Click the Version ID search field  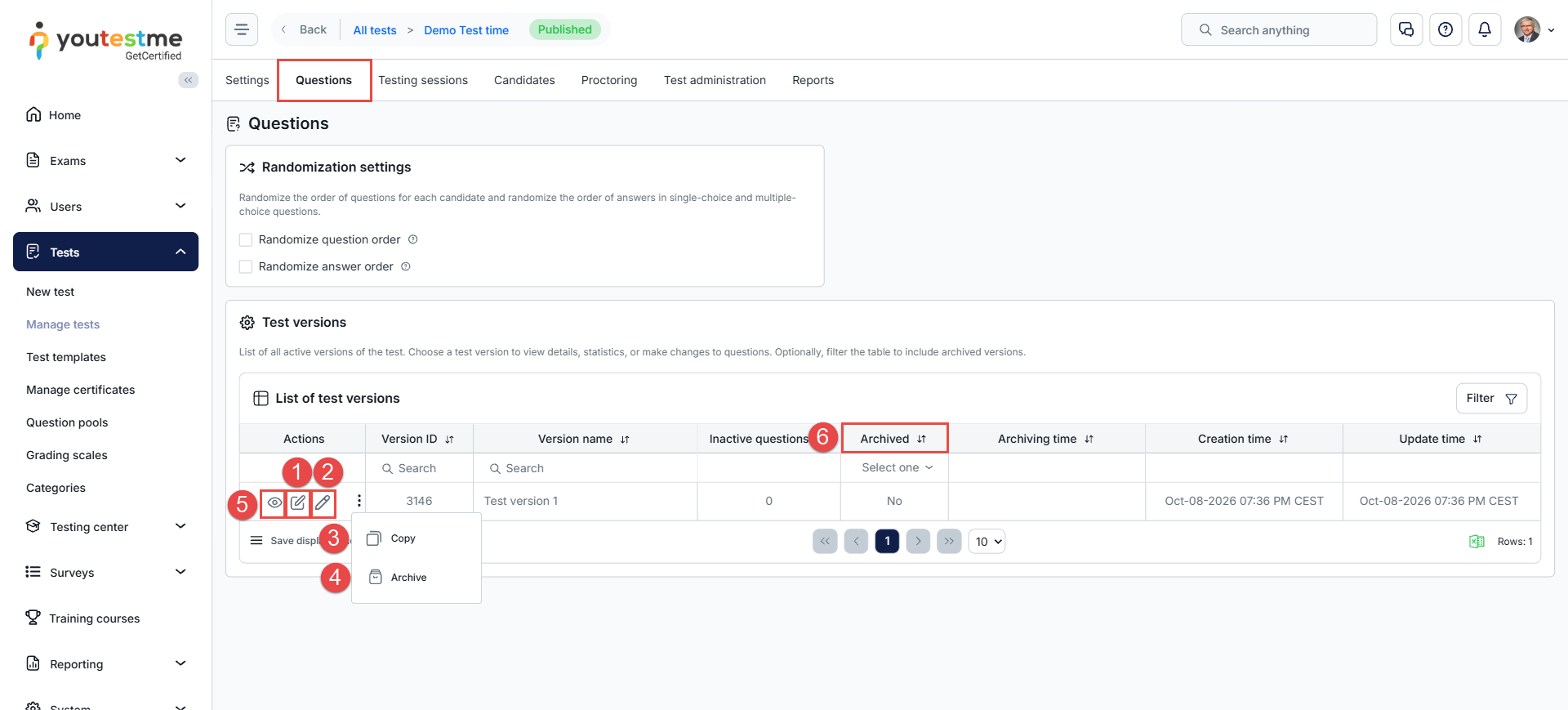click(x=419, y=468)
